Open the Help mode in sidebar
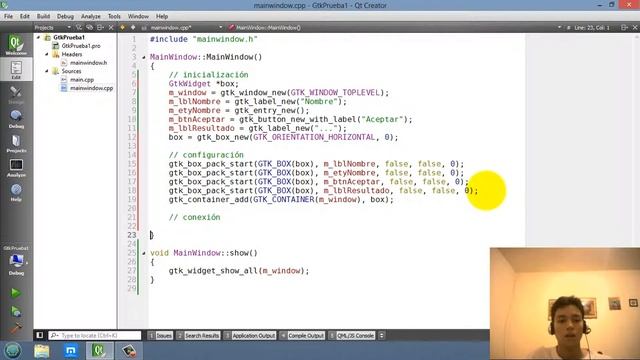Image resolution: width=640 pixels, height=360 pixels. [16, 192]
